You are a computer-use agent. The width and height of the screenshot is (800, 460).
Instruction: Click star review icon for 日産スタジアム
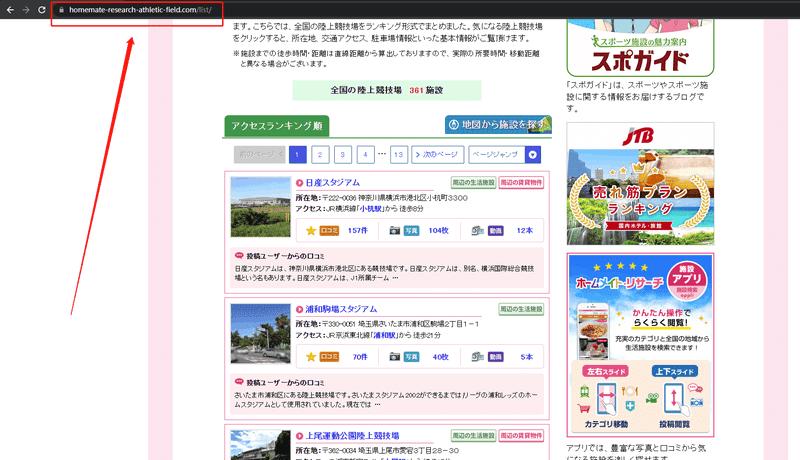[x=311, y=231]
